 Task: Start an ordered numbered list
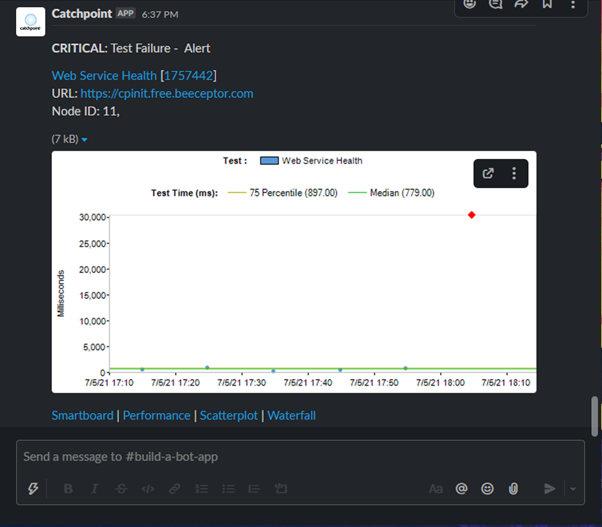pyautogui.click(x=202, y=488)
